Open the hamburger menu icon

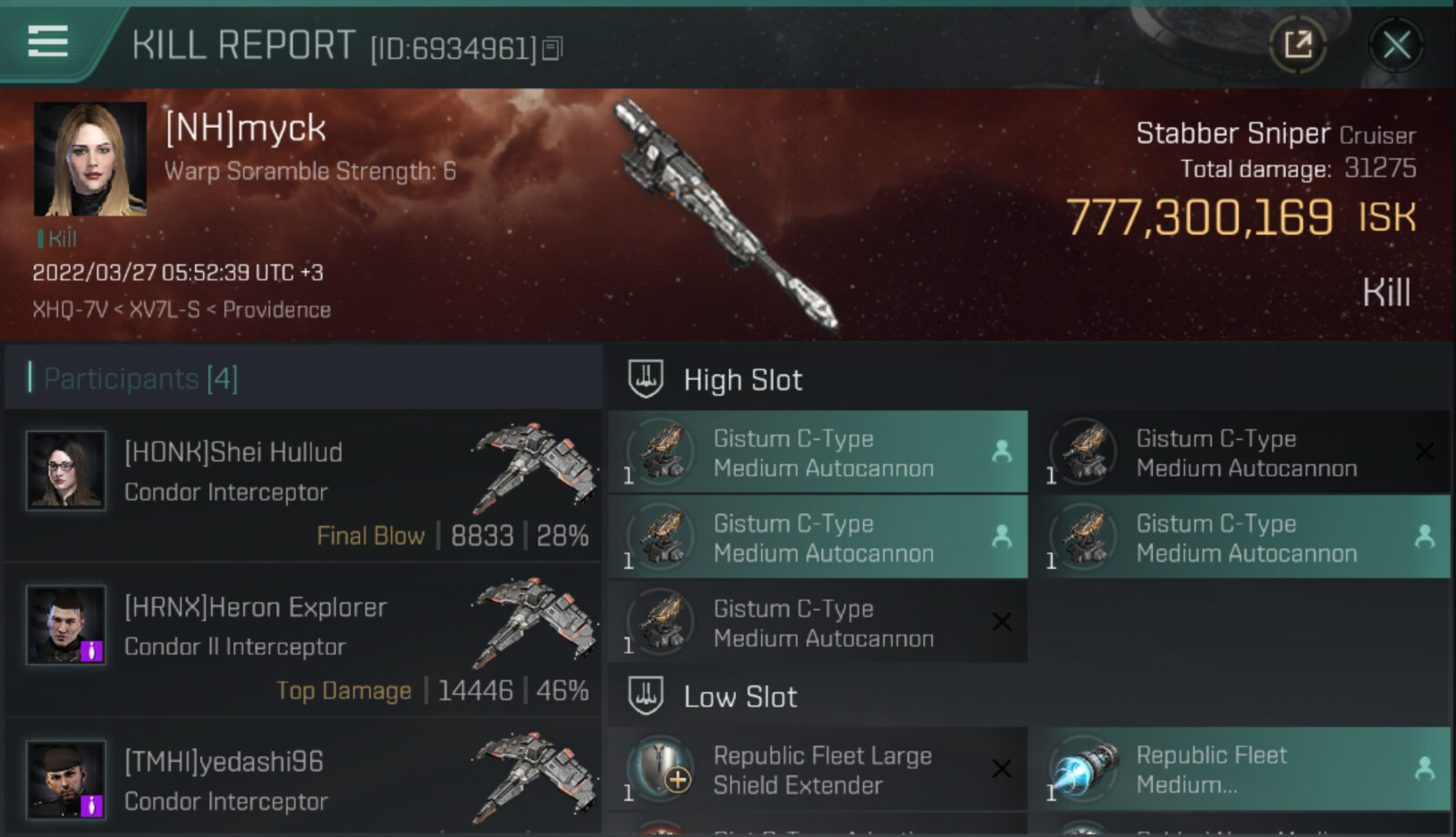pos(48,41)
